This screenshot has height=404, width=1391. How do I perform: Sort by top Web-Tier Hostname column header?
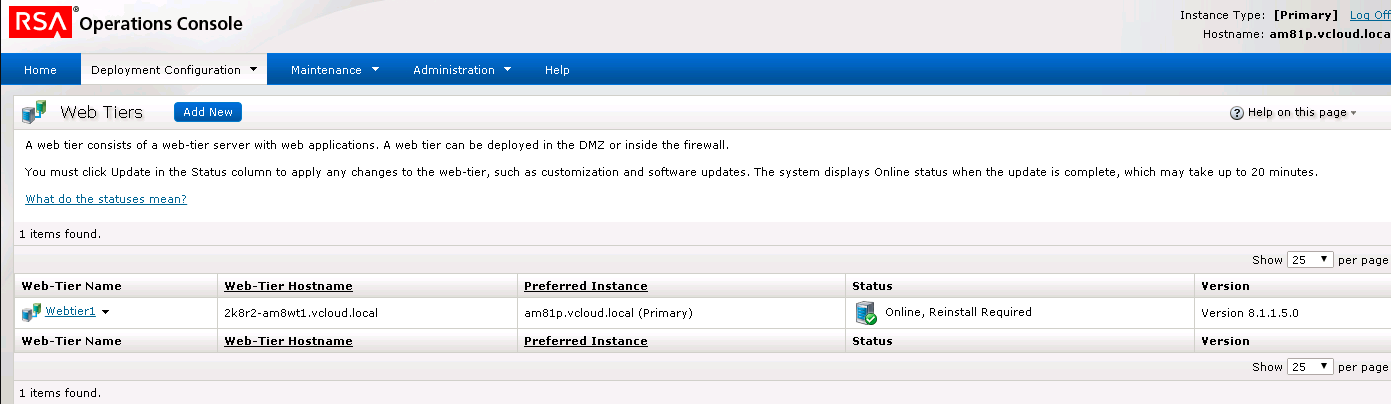(288, 286)
